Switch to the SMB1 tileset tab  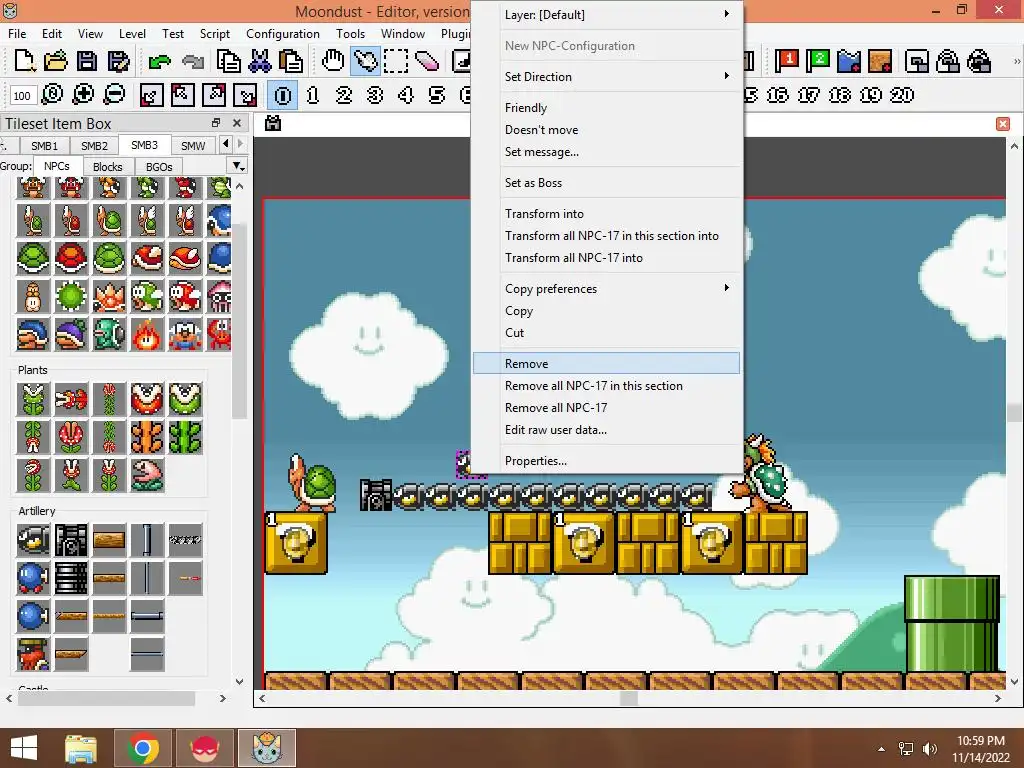tap(44, 145)
